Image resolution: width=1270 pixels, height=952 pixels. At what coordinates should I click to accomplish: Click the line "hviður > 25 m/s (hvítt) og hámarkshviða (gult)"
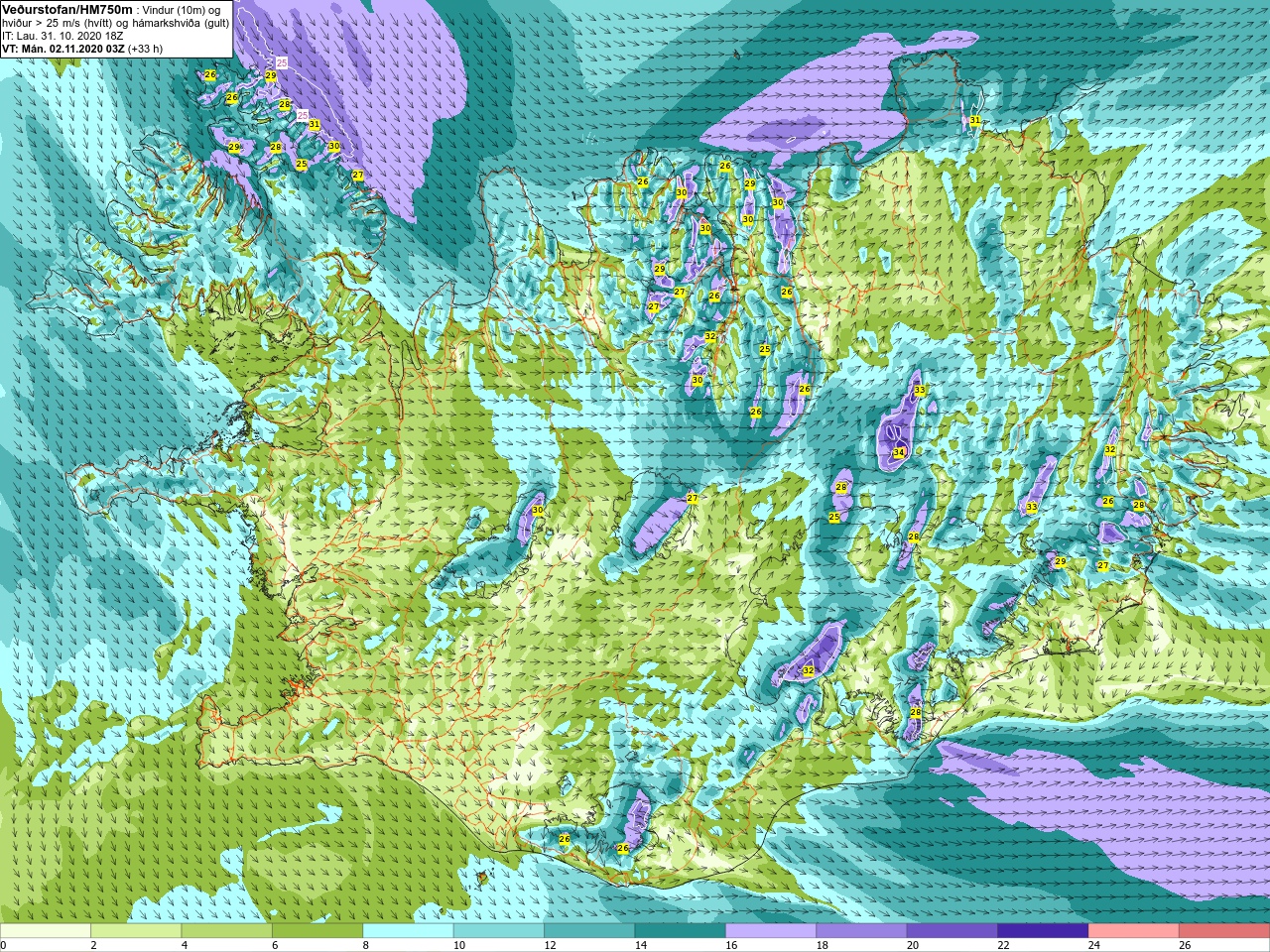coord(115,23)
